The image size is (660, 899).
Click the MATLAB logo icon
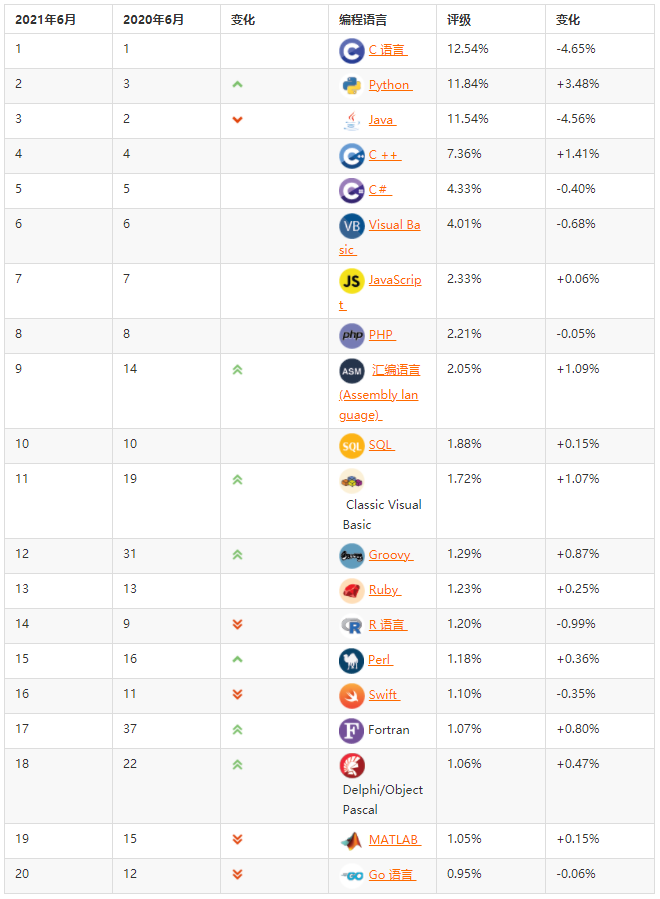click(x=351, y=840)
